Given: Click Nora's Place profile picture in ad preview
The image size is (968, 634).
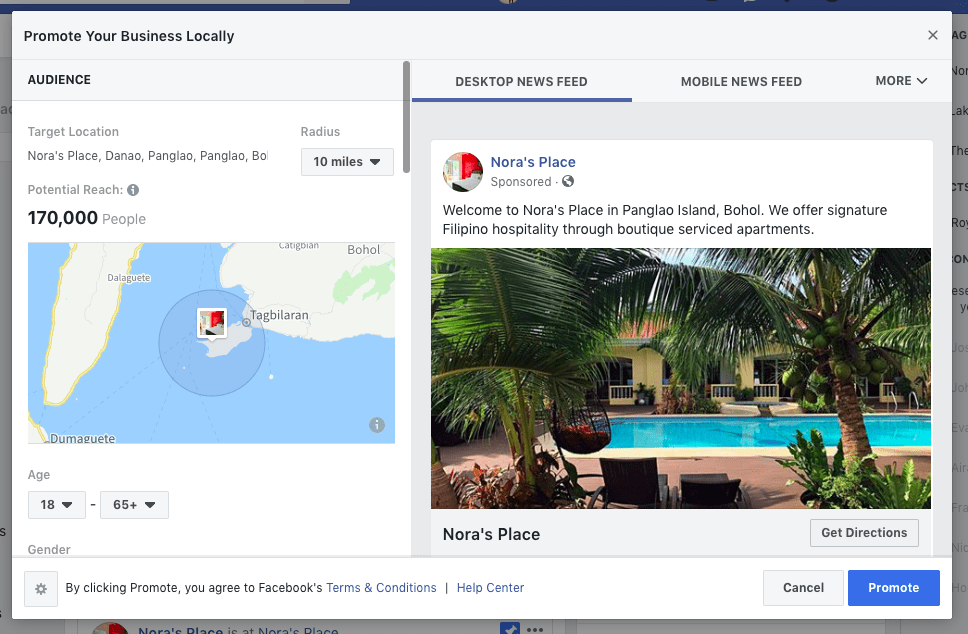Looking at the screenshot, I should coord(462,172).
